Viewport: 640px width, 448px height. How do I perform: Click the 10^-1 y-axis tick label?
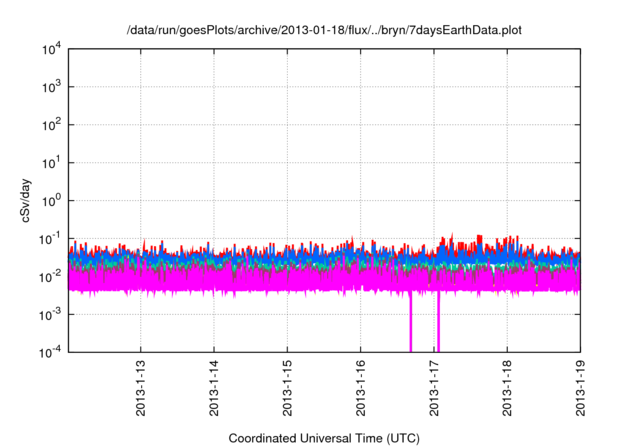[x=50, y=239]
